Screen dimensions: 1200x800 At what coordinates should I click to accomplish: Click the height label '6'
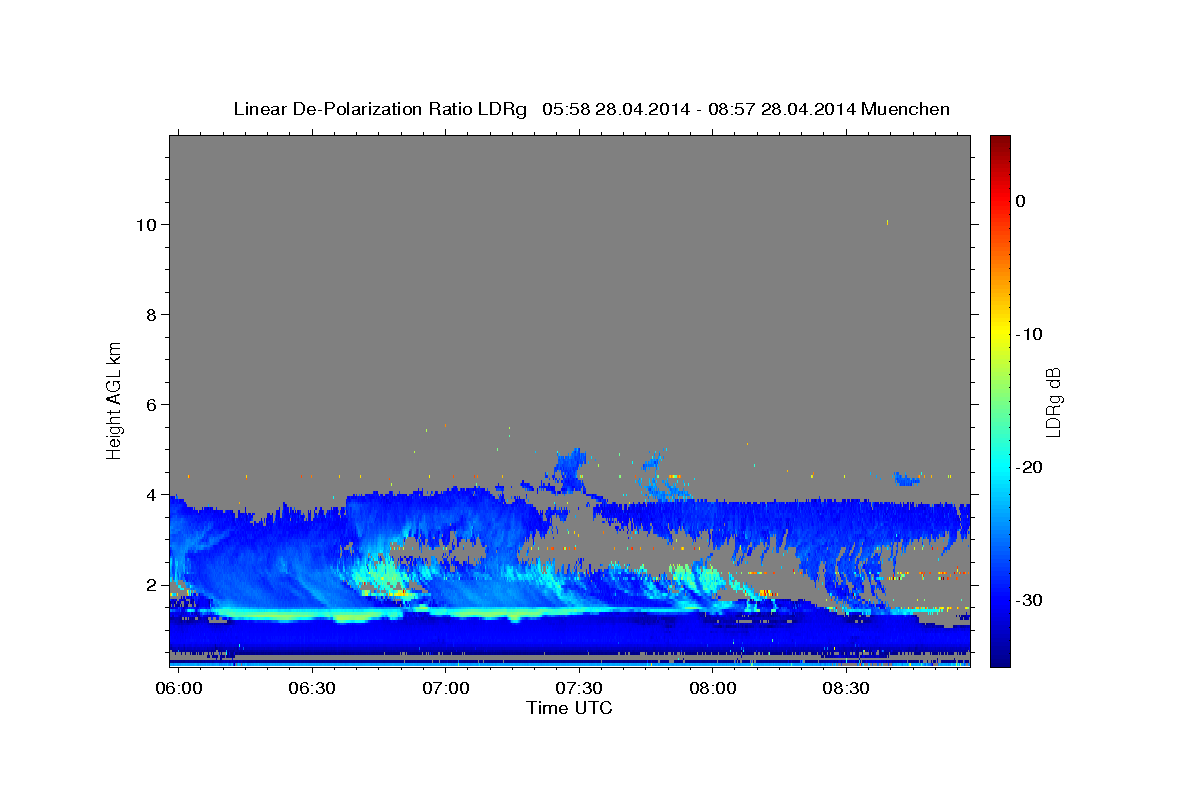tap(151, 405)
